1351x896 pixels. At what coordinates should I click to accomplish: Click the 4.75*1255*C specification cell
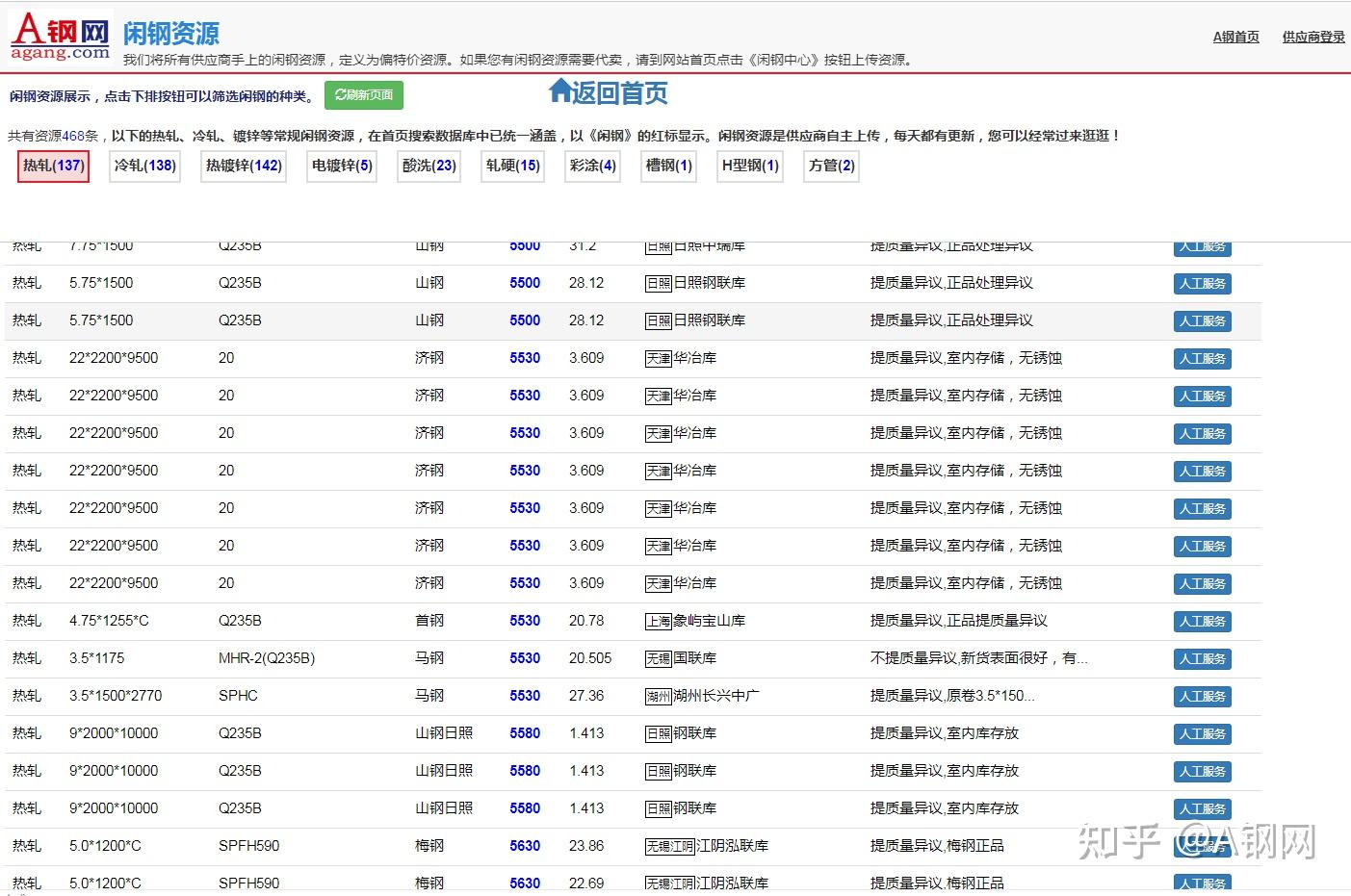(x=109, y=621)
